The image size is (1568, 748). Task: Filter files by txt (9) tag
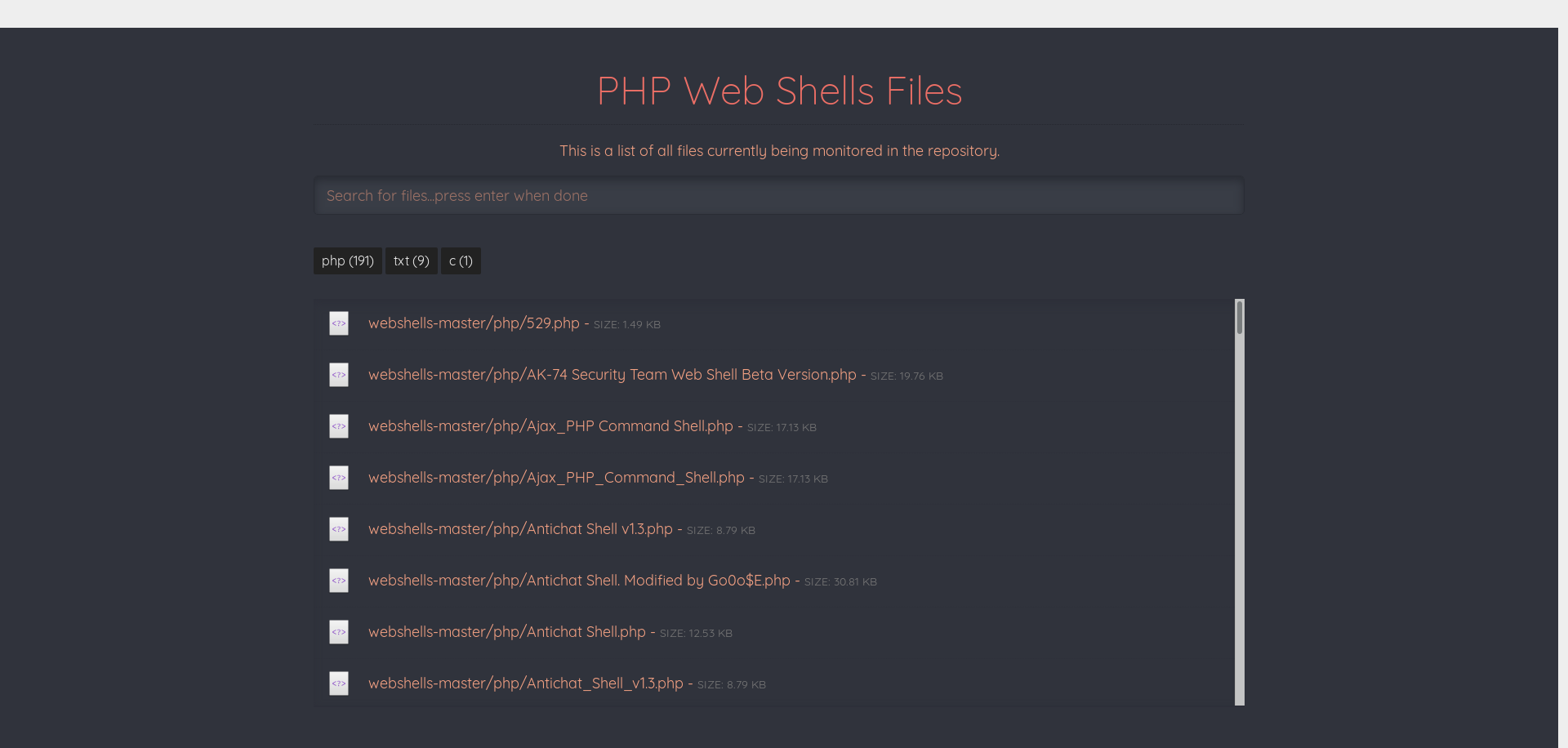412,260
